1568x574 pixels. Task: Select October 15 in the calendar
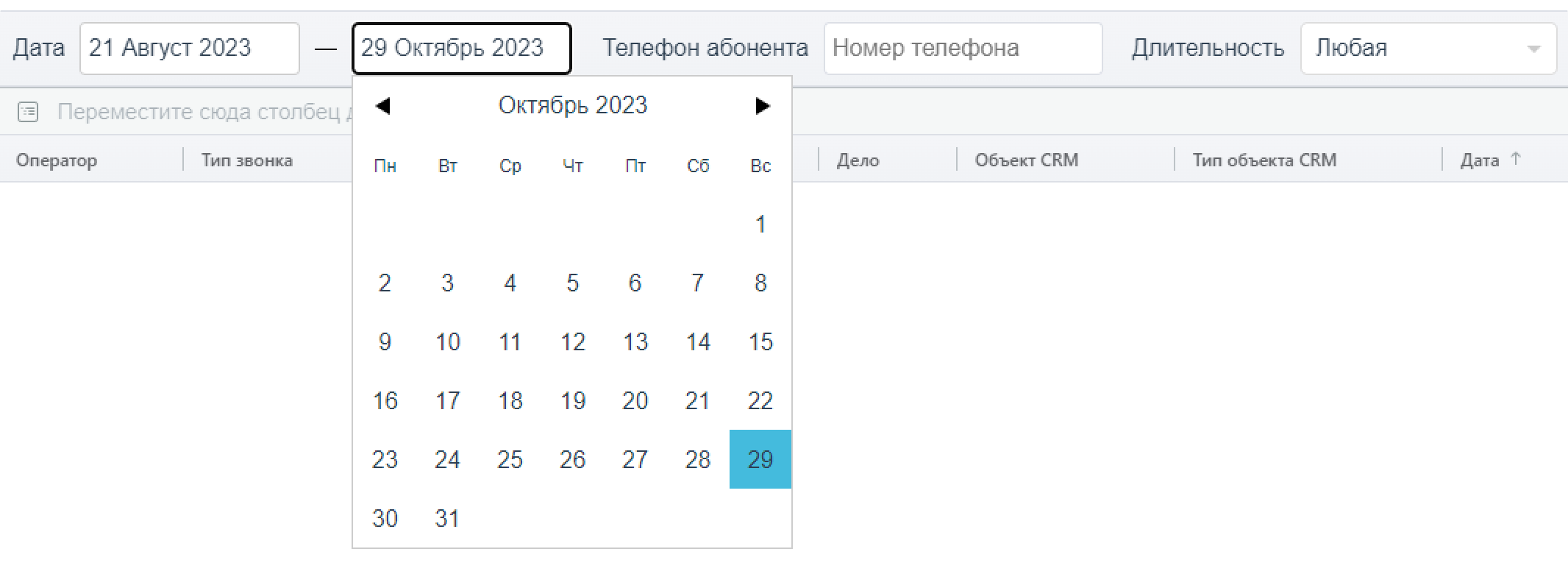click(760, 341)
